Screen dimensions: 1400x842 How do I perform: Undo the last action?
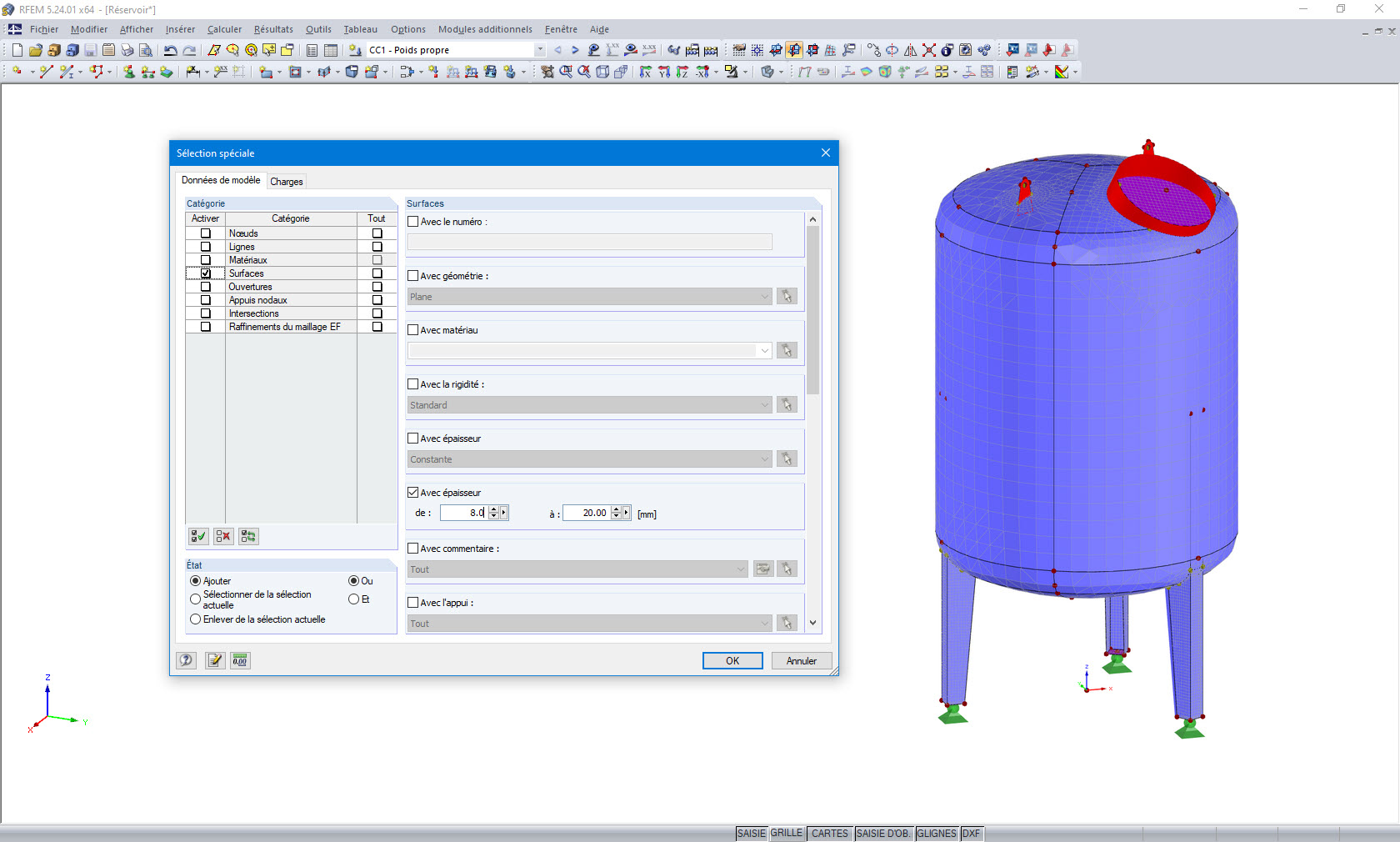[x=171, y=50]
